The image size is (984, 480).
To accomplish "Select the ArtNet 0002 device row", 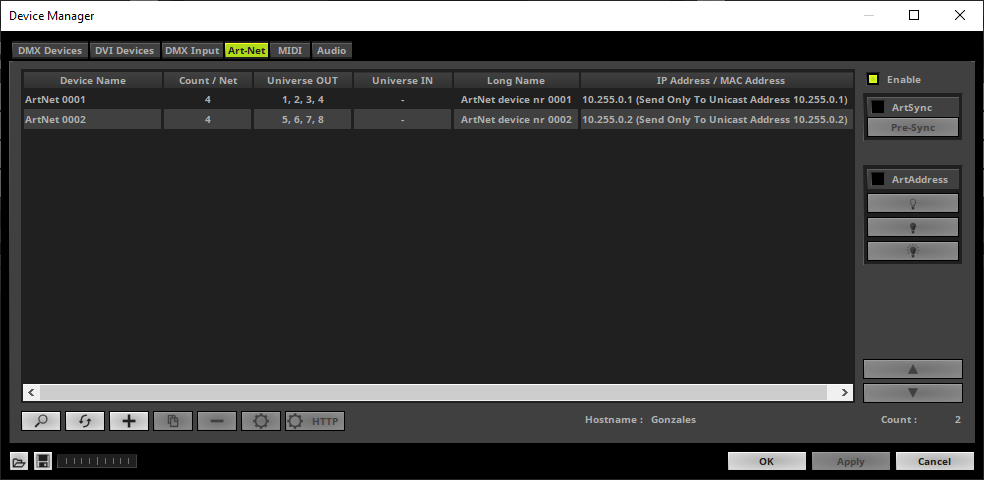I will click(x=438, y=119).
